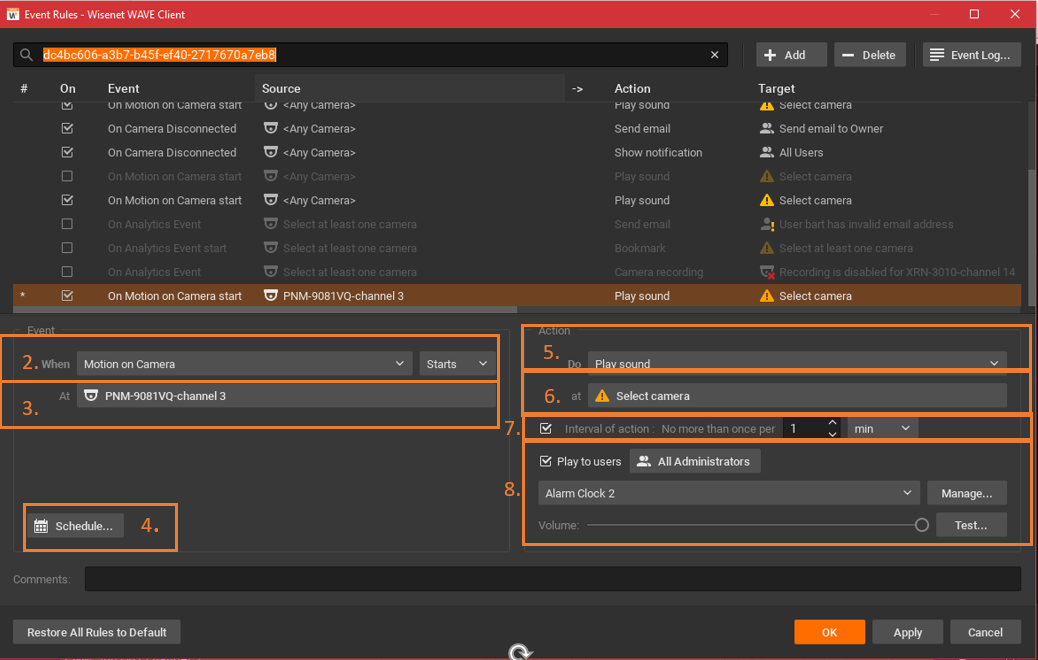Click the Action column header
Screen dimensions: 1038x660
pyautogui.click(x=632, y=89)
